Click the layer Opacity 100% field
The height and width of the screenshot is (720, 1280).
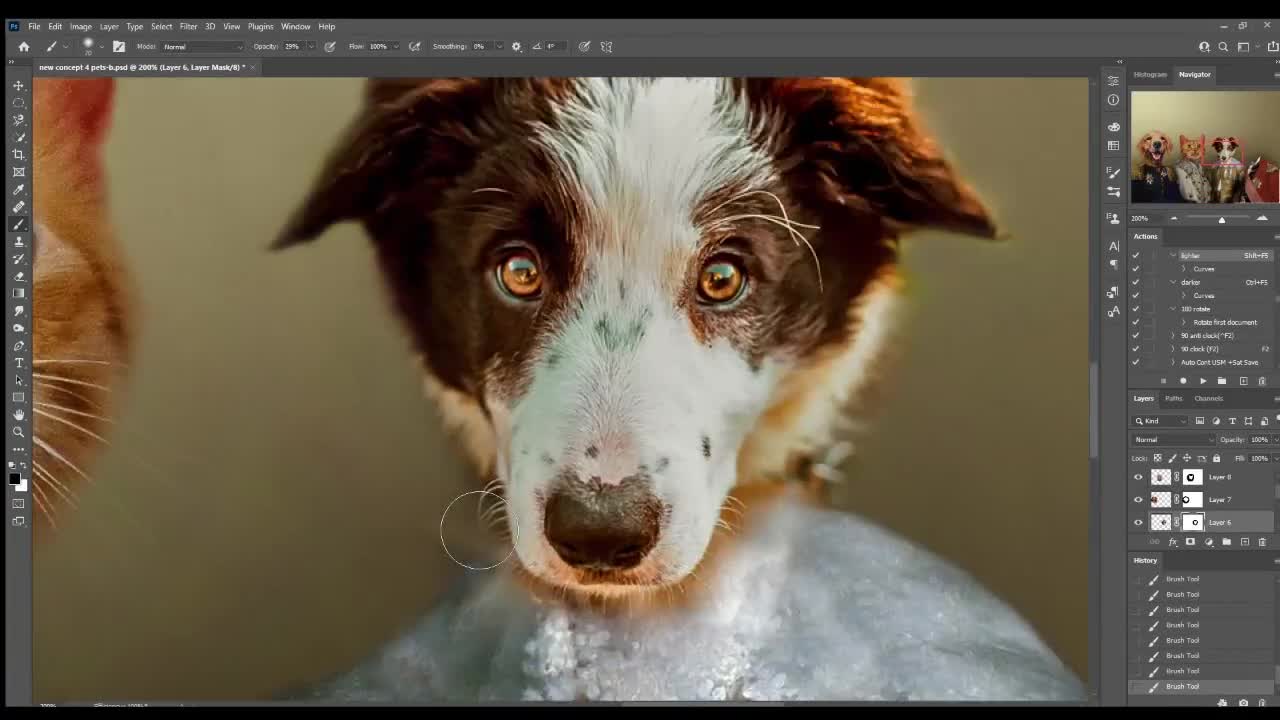tap(1259, 440)
